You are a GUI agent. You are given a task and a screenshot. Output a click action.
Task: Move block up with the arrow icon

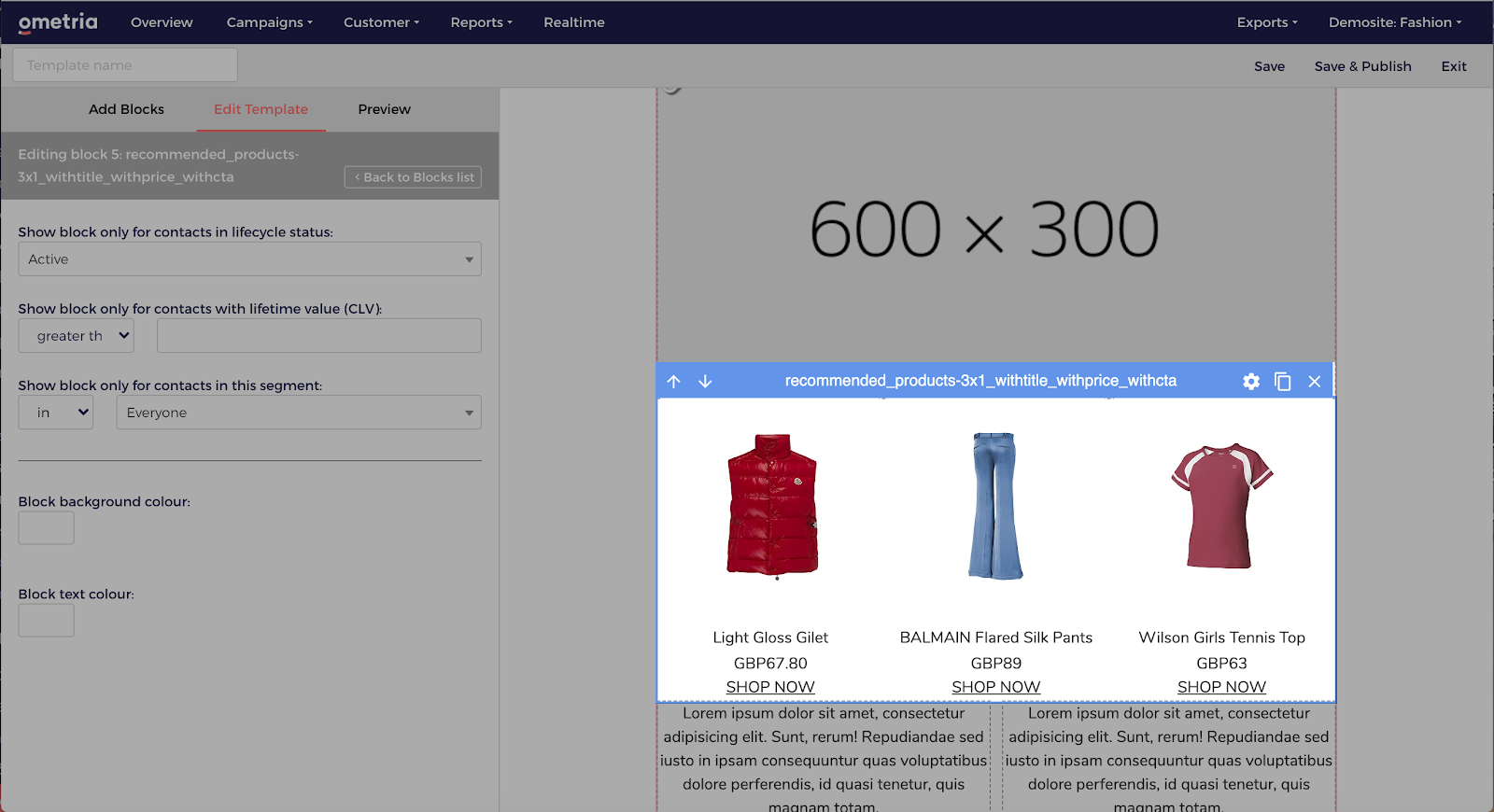tap(674, 381)
